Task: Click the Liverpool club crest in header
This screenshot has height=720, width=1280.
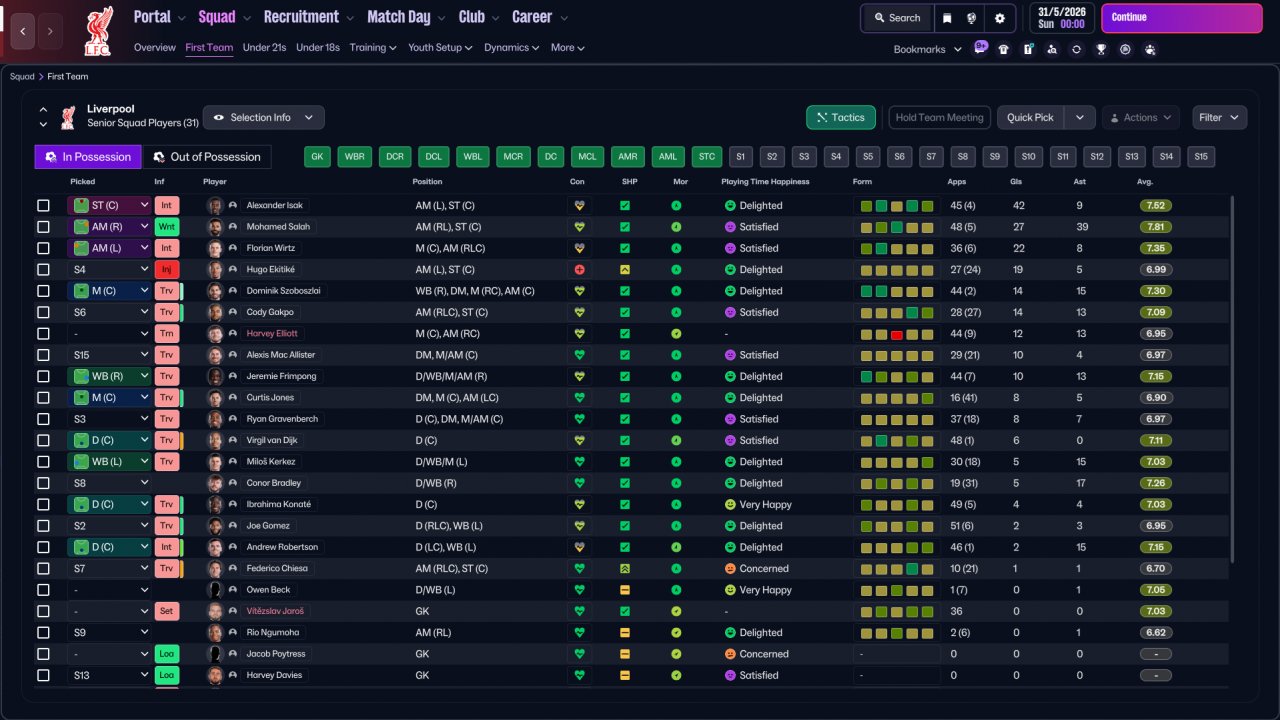Action: 98,30
